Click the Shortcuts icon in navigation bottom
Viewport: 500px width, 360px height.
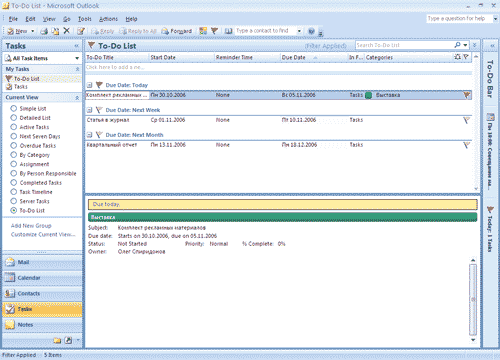tap(68, 340)
